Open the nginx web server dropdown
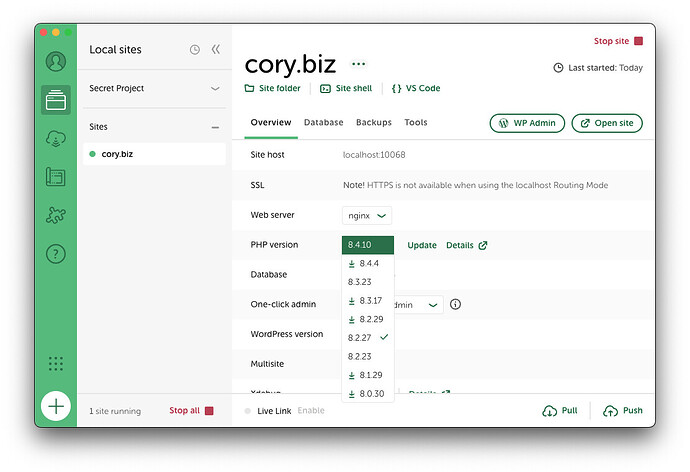690x472 pixels. pyautogui.click(x=367, y=216)
